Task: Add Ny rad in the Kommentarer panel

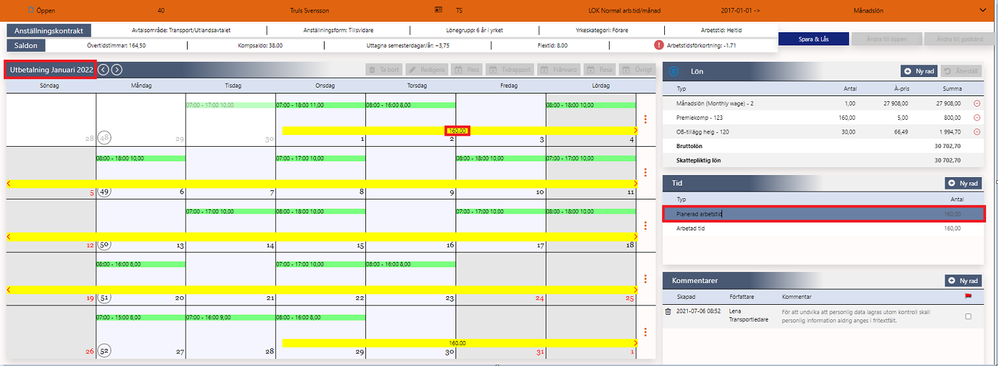Action: click(x=963, y=281)
